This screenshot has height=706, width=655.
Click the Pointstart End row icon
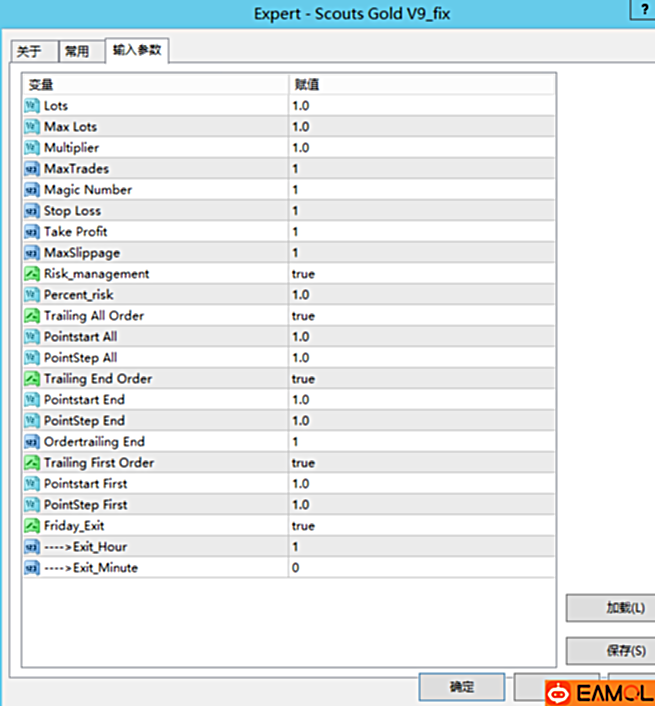(x=32, y=400)
